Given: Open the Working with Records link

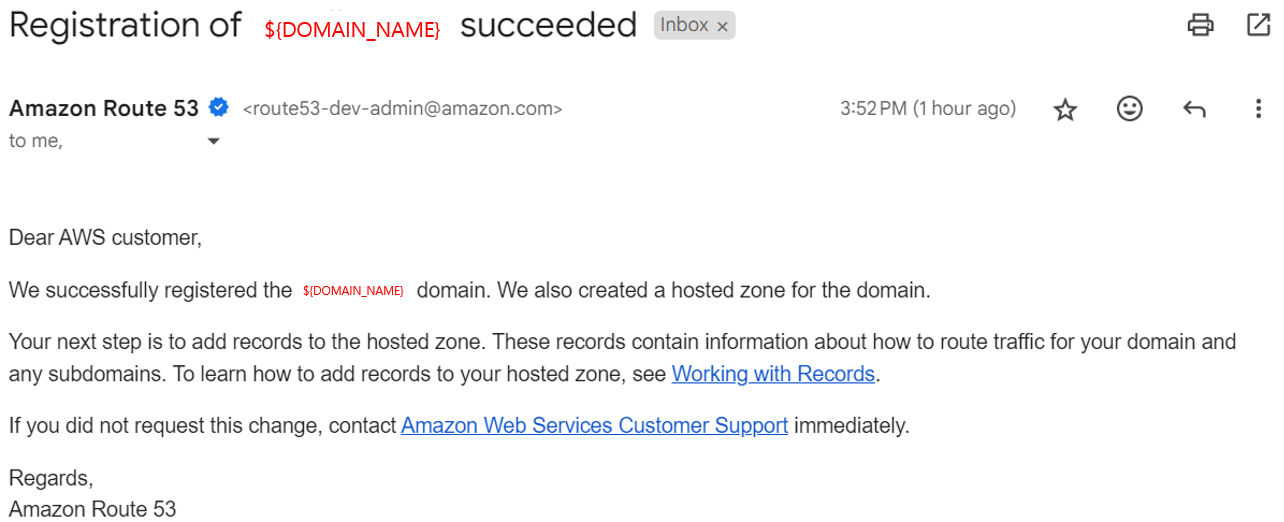Looking at the screenshot, I should click(773, 374).
